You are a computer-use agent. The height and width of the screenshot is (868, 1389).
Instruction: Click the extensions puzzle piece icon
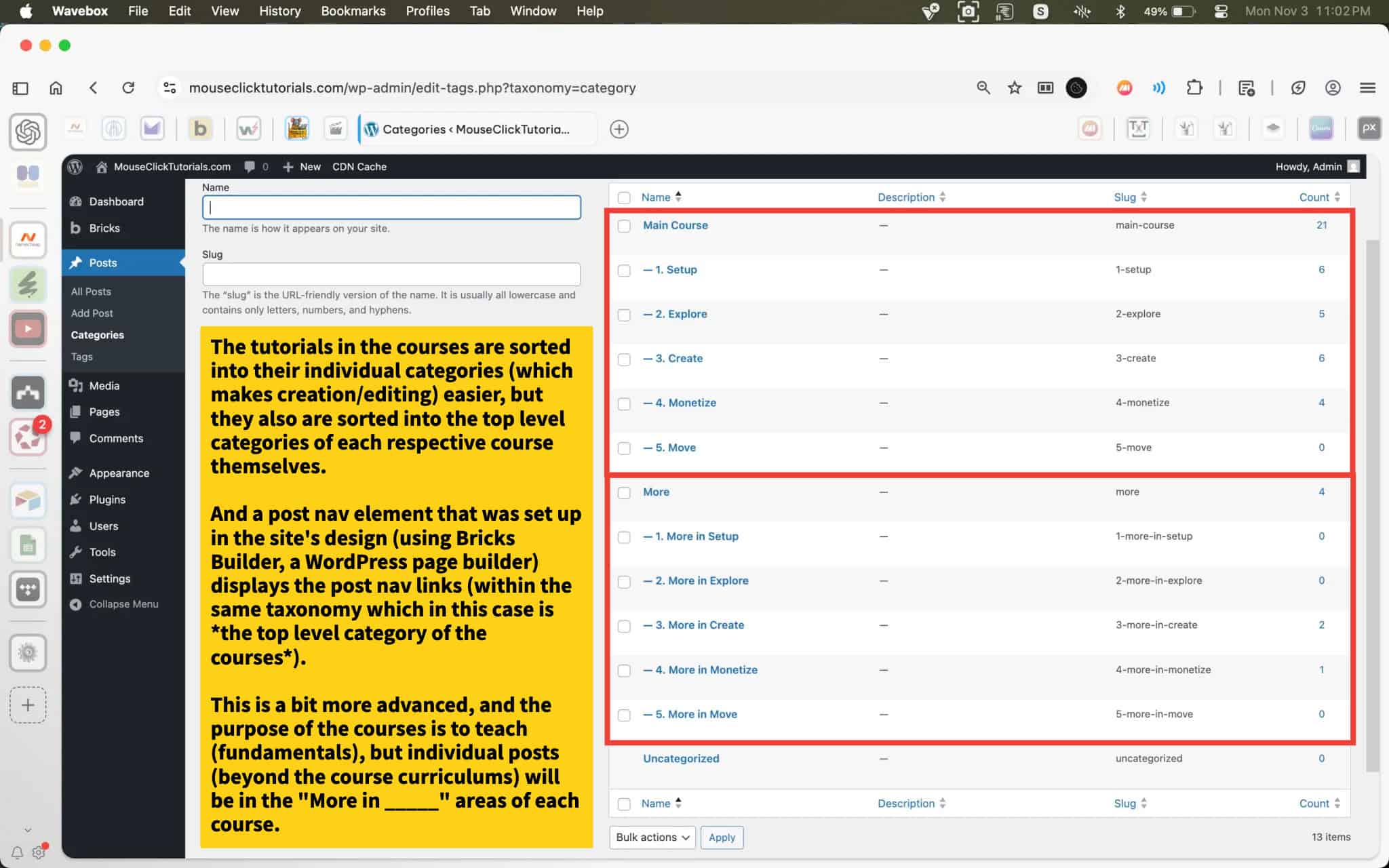pyautogui.click(x=1194, y=87)
